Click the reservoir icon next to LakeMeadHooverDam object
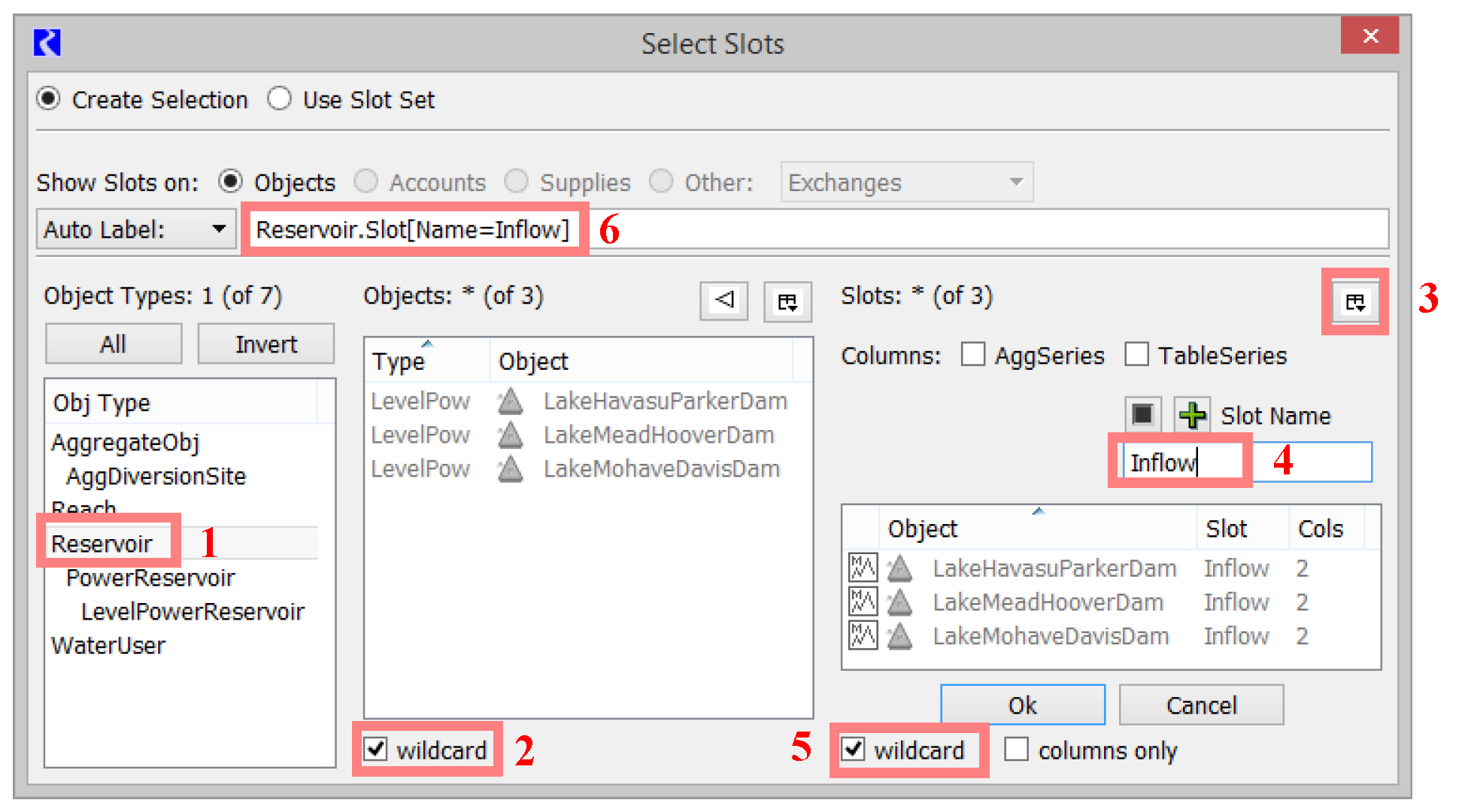The width and height of the screenshot is (1468, 812). (511, 435)
